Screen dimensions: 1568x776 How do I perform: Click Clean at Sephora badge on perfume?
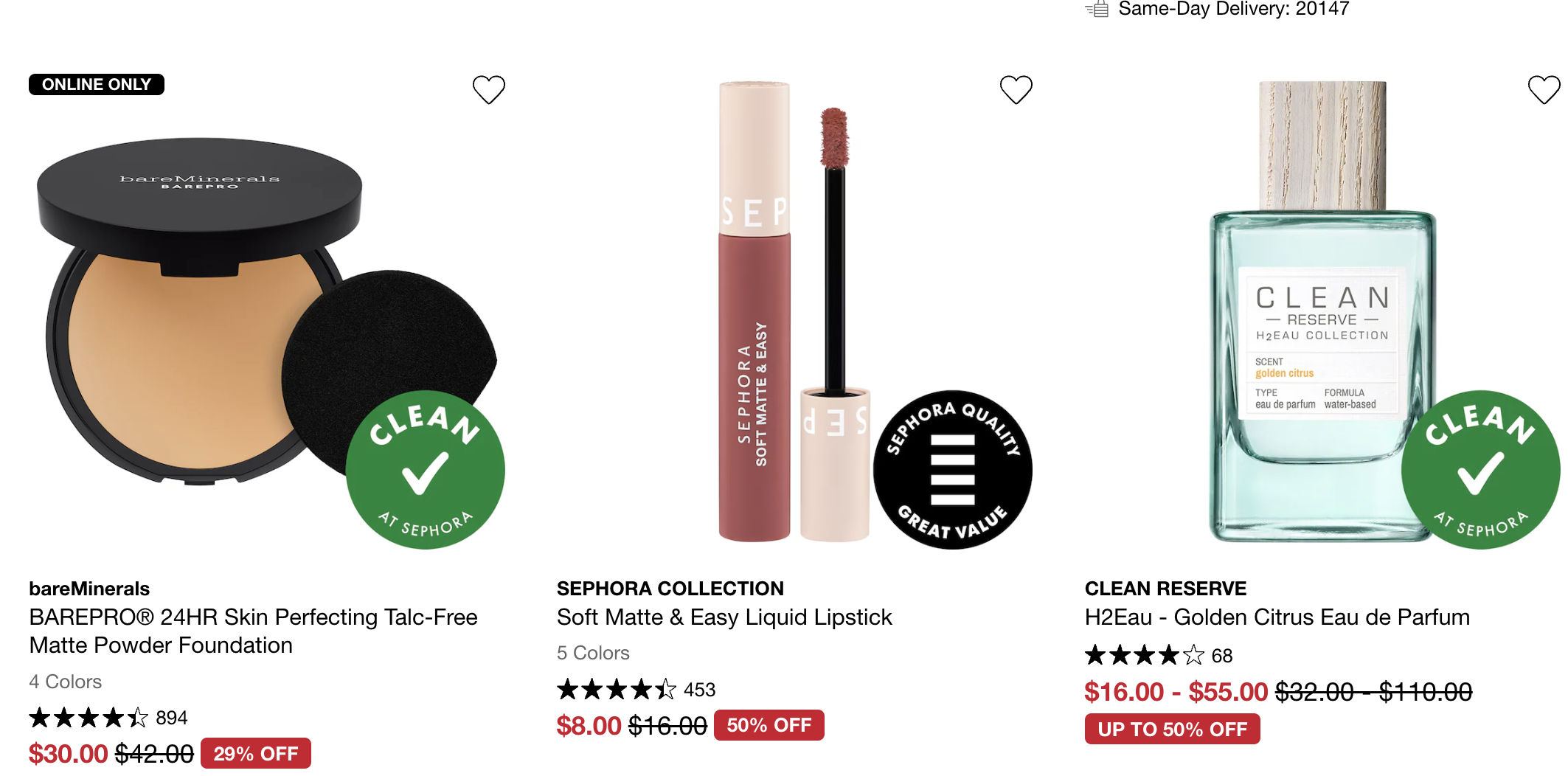(x=1480, y=470)
